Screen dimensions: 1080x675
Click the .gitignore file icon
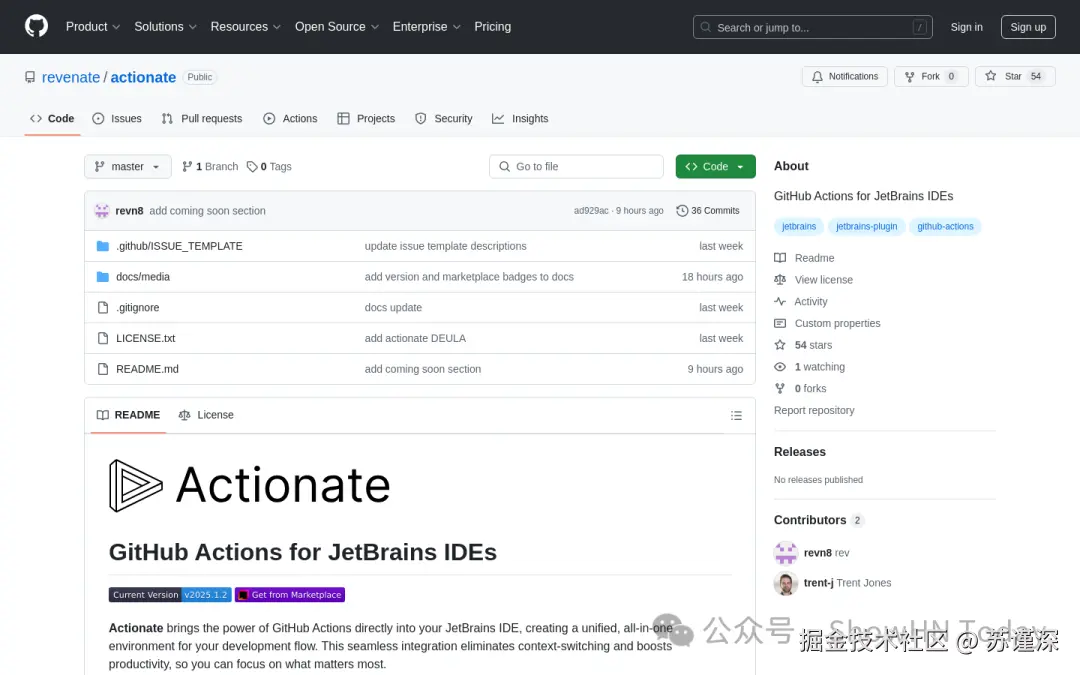point(103,307)
